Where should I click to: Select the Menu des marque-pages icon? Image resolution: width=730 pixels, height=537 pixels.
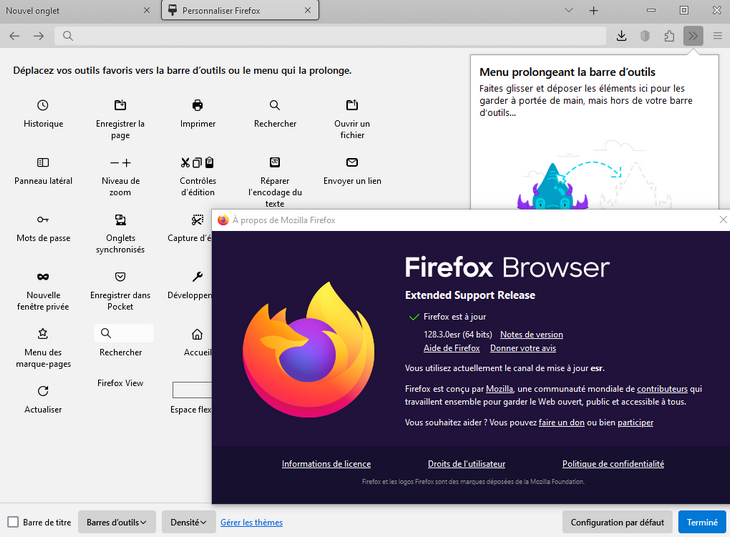(43, 333)
